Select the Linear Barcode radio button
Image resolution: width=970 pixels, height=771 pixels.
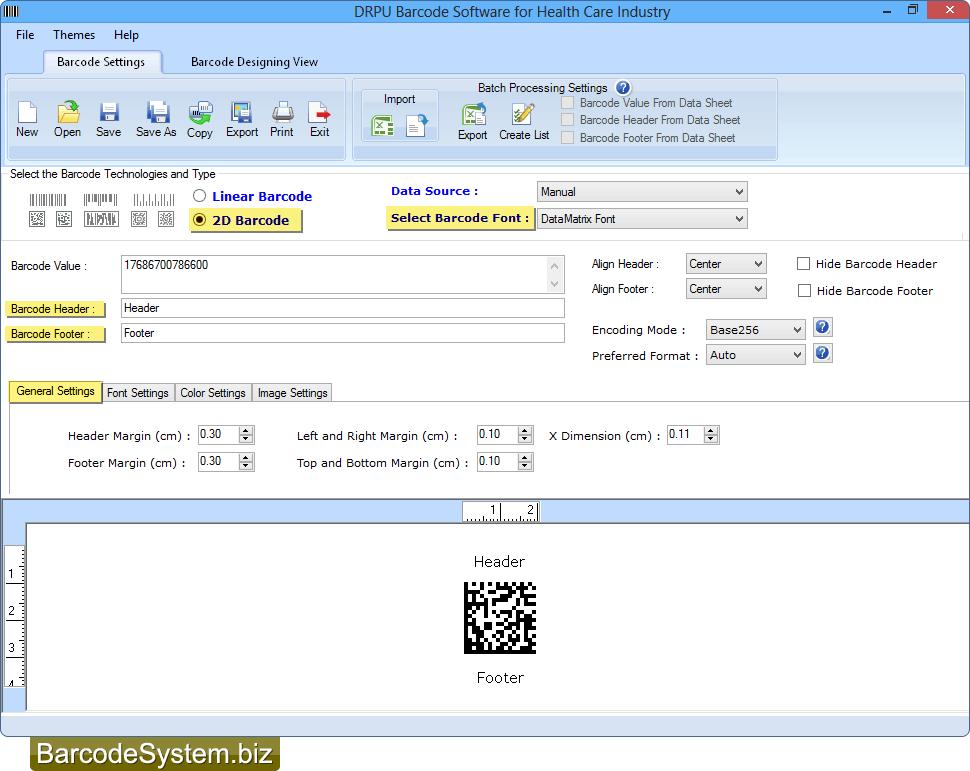click(x=199, y=196)
